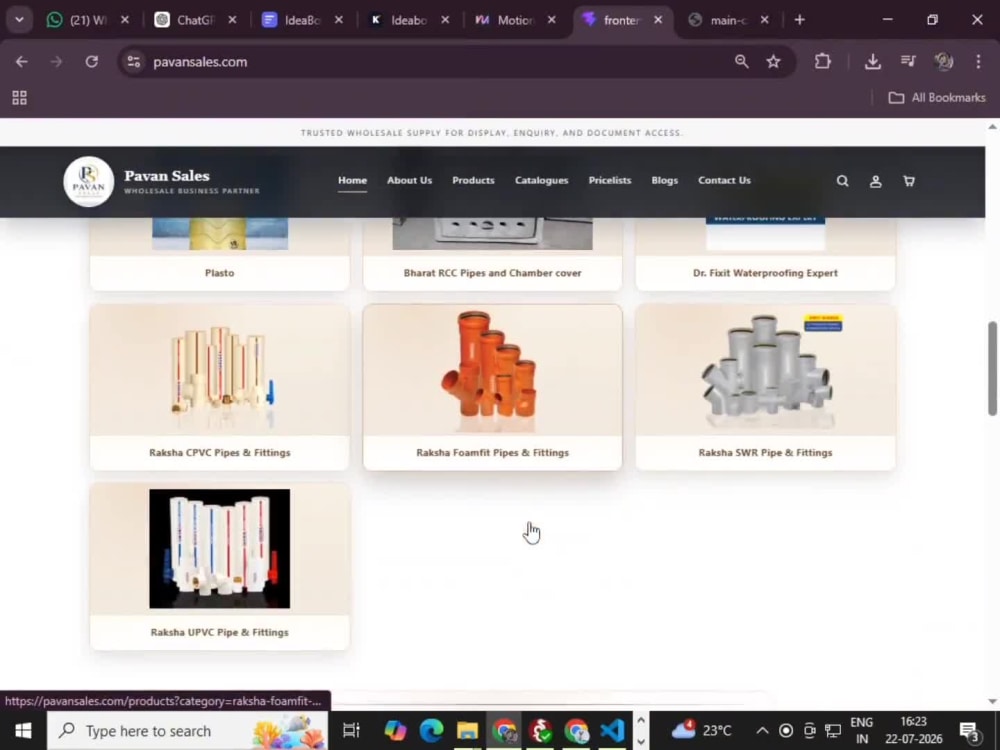Open the Extensions puzzle icon
This screenshot has height=750, width=1000.
[x=823, y=61]
